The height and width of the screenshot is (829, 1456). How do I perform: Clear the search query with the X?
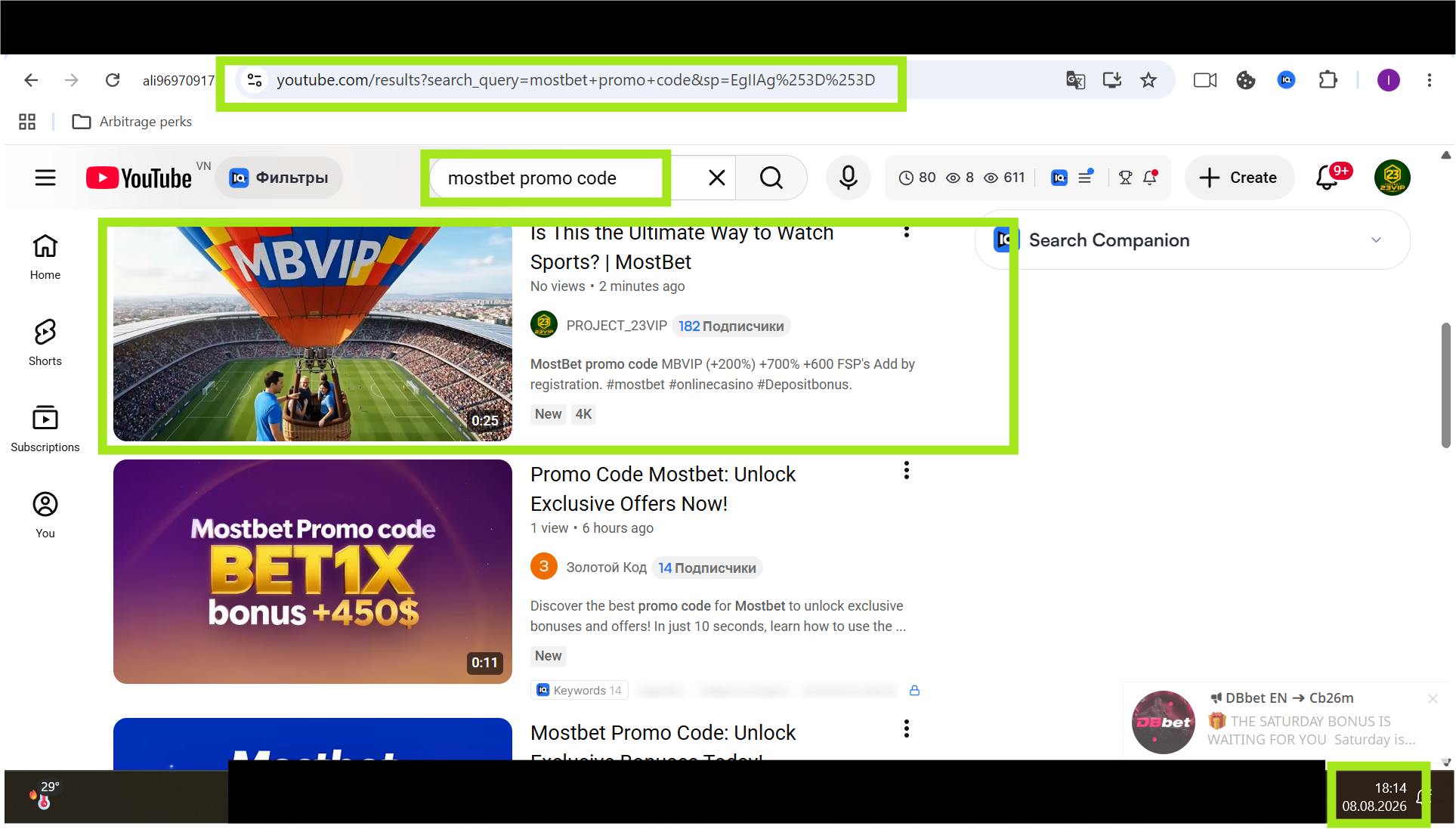(x=717, y=178)
